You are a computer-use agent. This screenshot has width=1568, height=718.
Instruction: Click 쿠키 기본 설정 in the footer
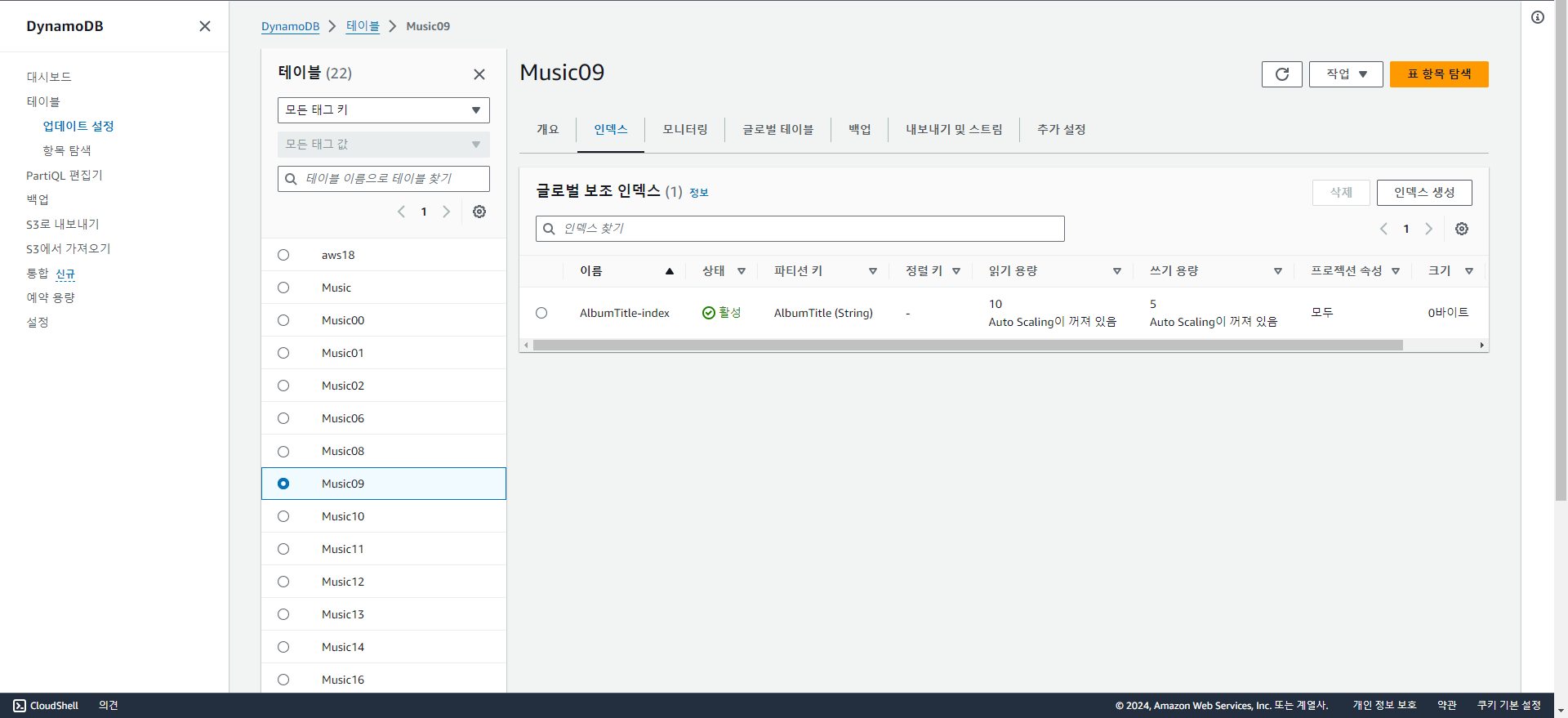click(1509, 706)
